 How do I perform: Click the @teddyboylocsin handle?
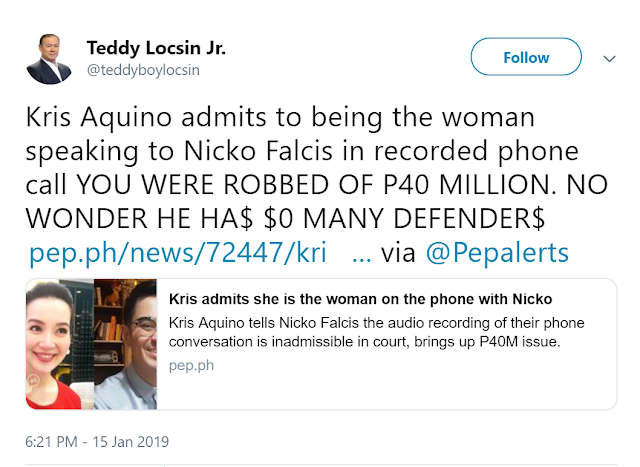point(135,71)
